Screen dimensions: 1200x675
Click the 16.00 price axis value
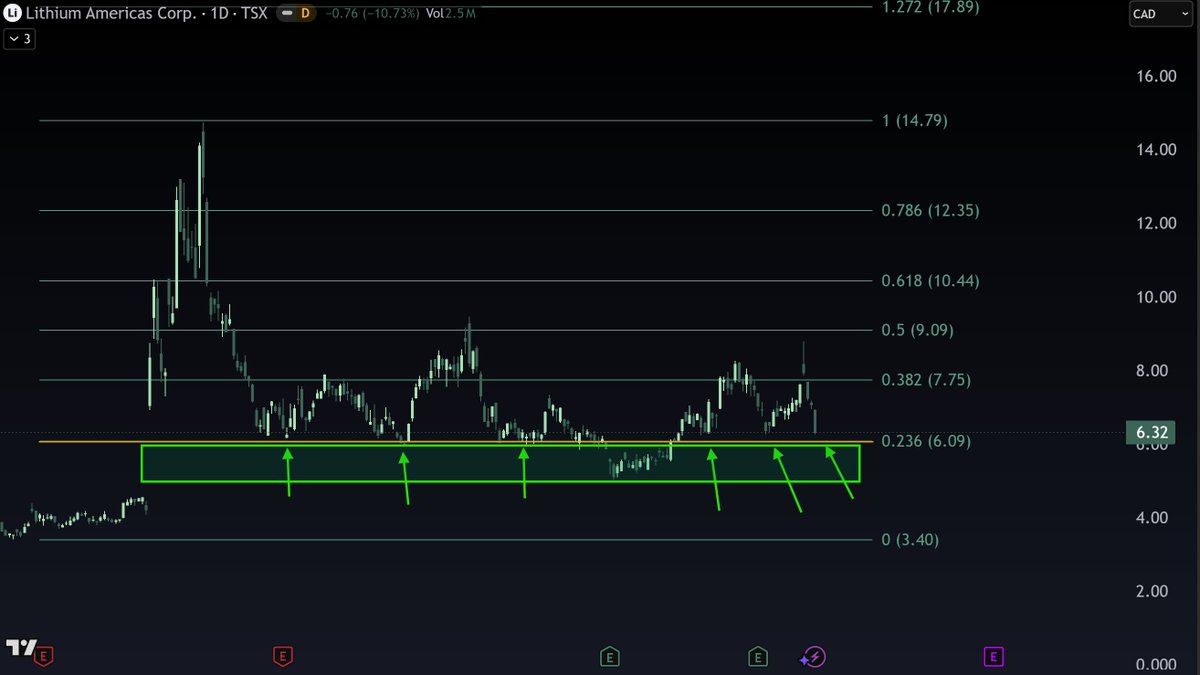click(1154, 76)
